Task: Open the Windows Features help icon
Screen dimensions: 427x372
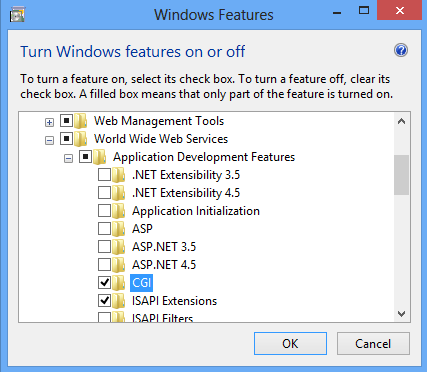Action: [401, 51]
